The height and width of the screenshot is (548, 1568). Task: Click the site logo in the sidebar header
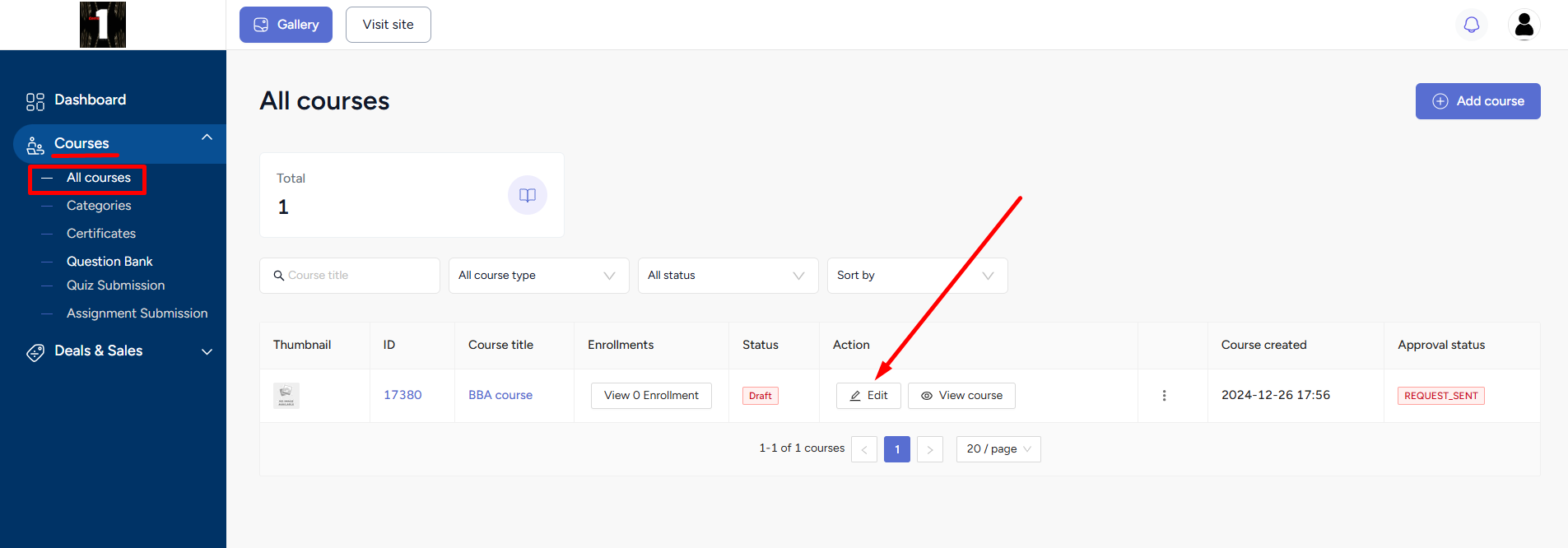[x=103, y=25]
